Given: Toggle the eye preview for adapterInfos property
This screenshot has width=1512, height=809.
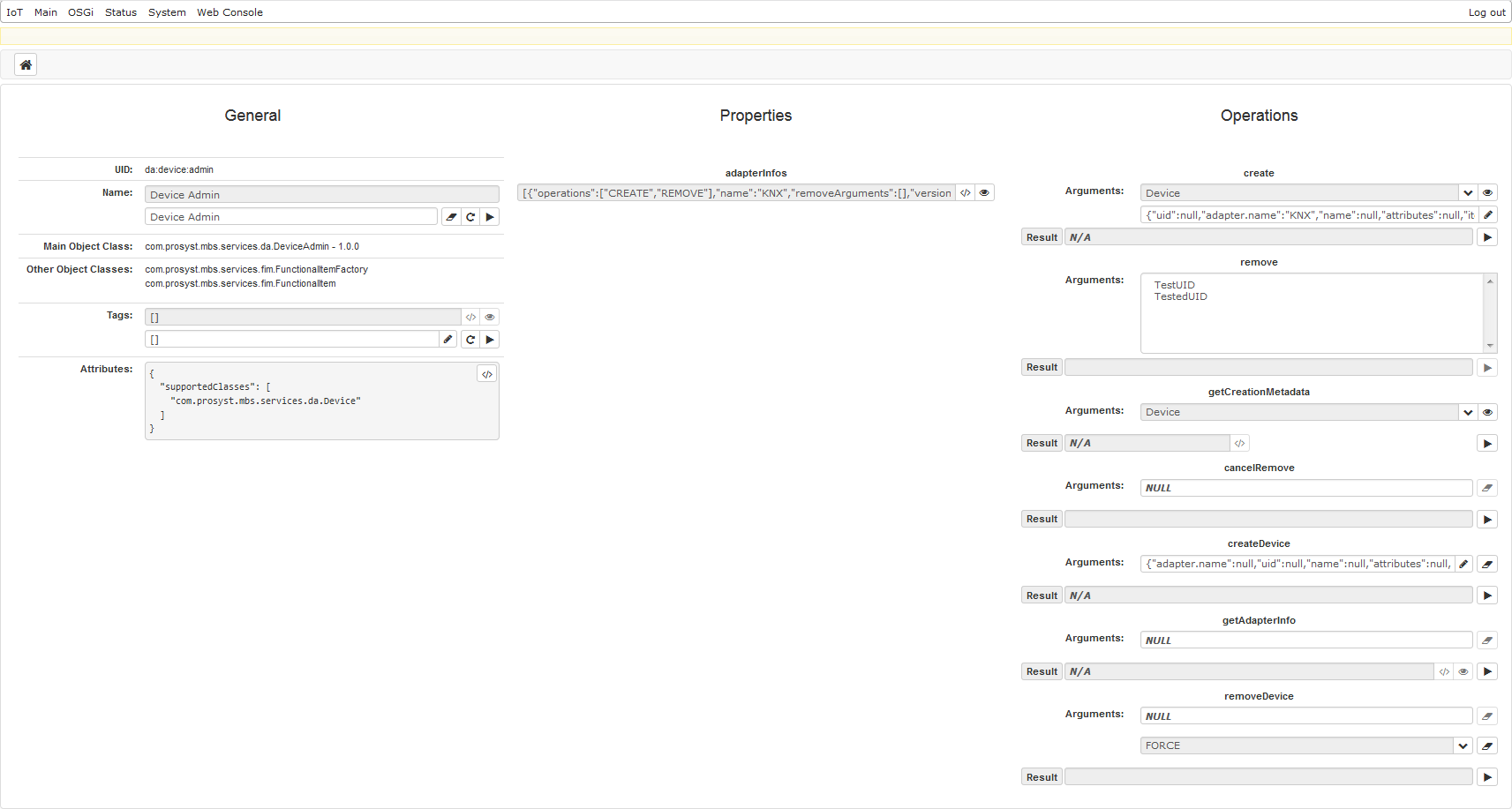Looking at the screenshot, I should [x=984, y=192].
